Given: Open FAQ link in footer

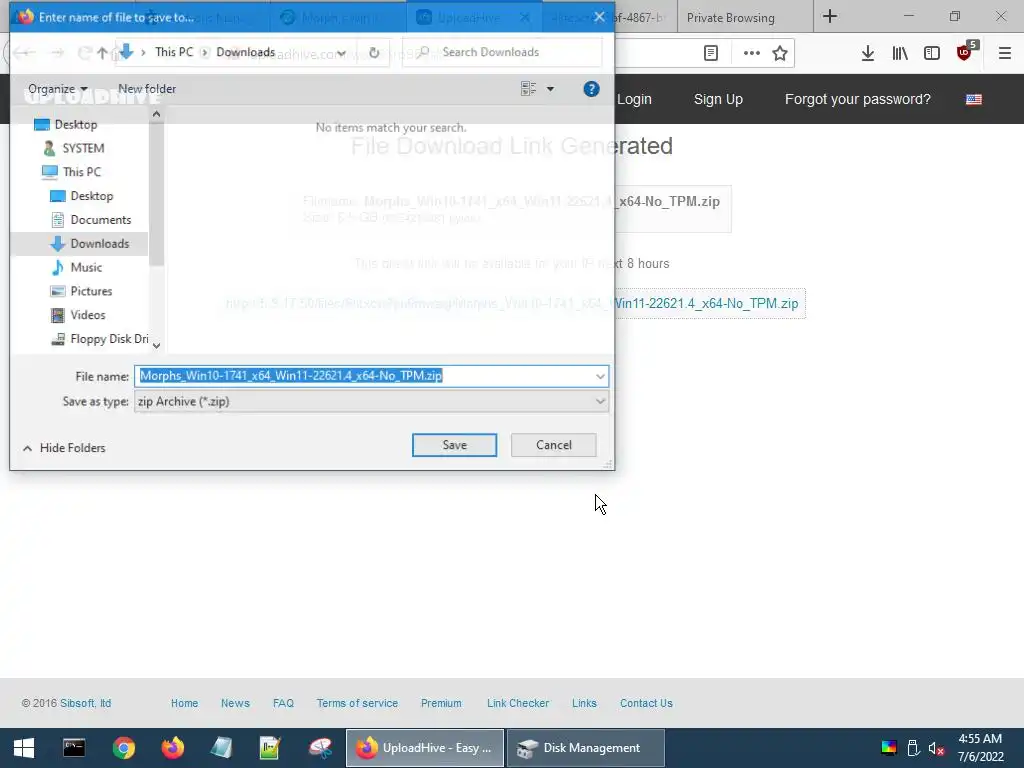Looking at the screenshot, I should click(x=283, y=703).
